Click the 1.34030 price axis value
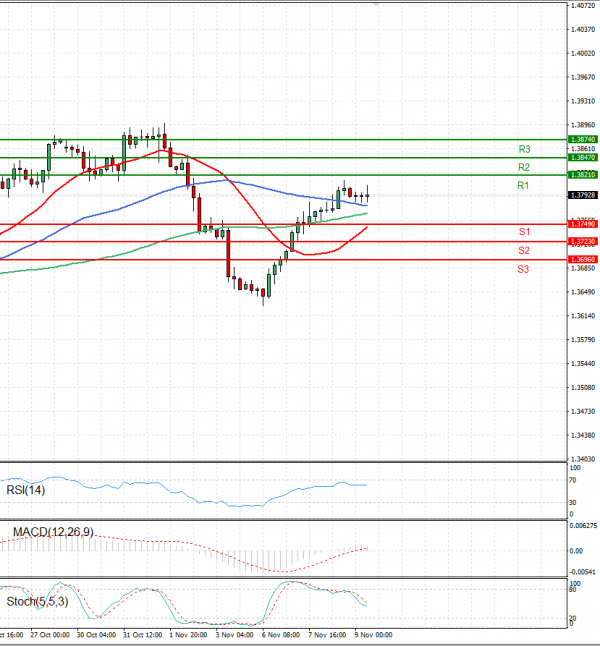The height and width of the screenshot is (646, 600). click(583, 459)
